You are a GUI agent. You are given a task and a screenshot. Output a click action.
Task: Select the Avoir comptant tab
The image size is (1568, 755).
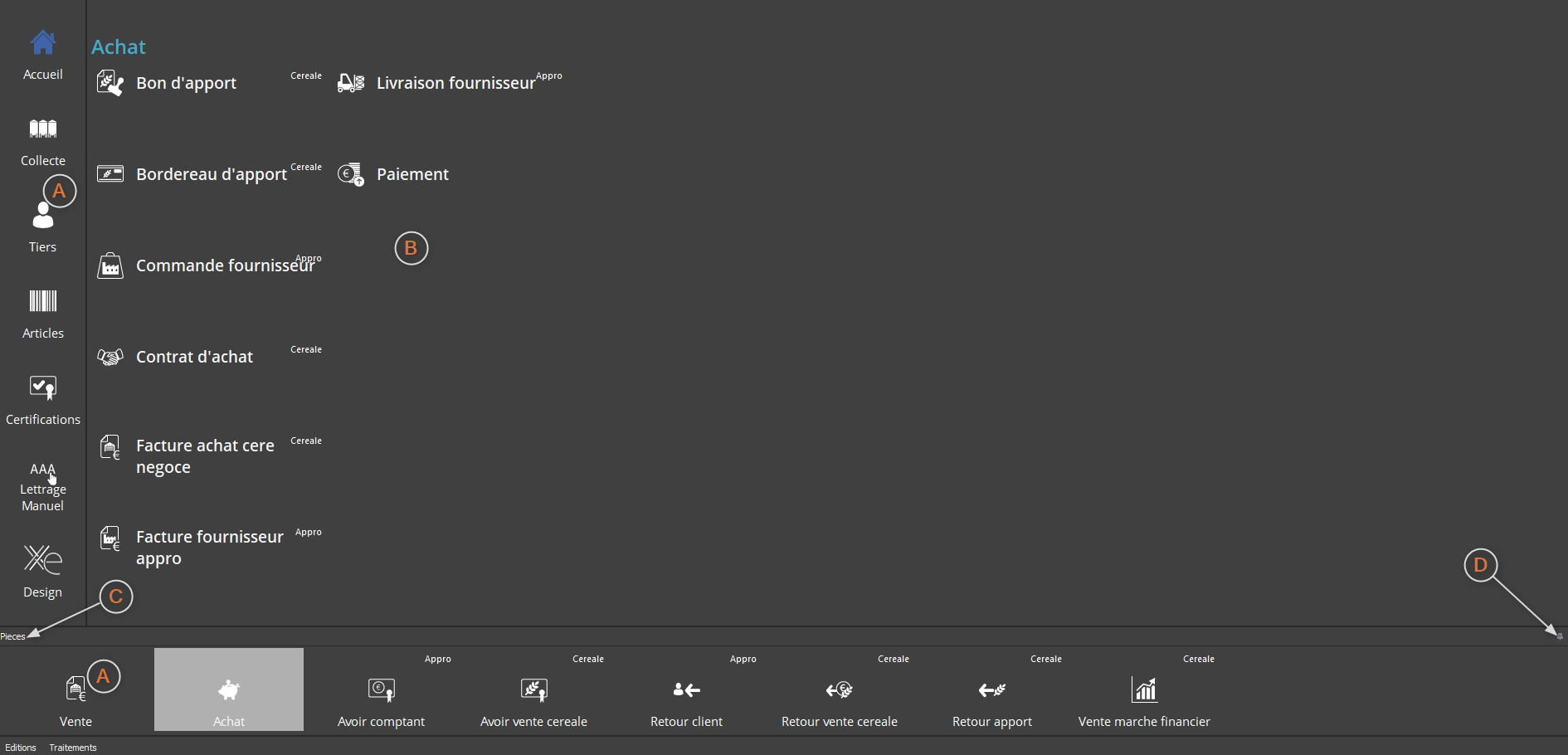point(382,690)
